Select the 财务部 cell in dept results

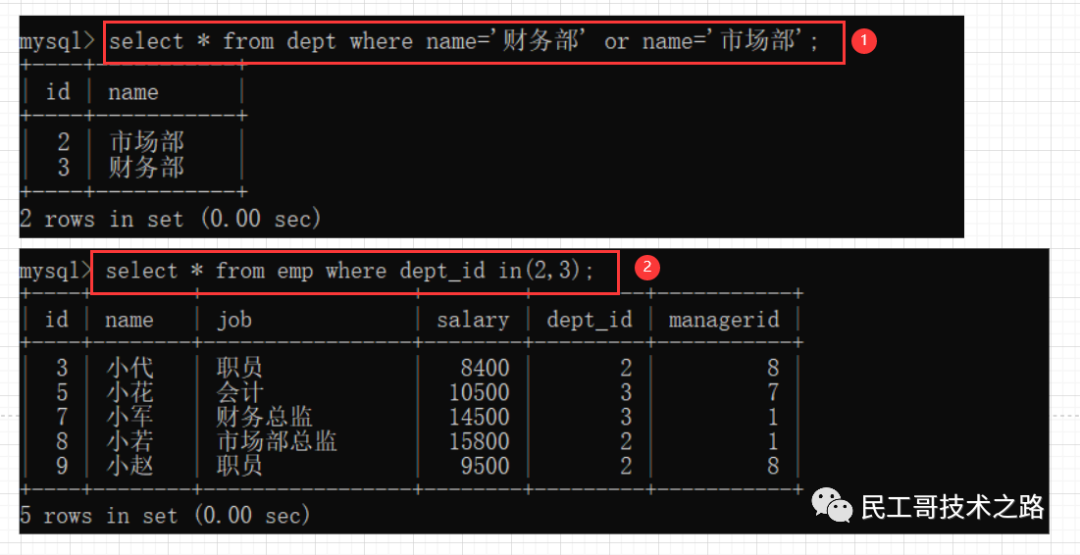(147, 167)
